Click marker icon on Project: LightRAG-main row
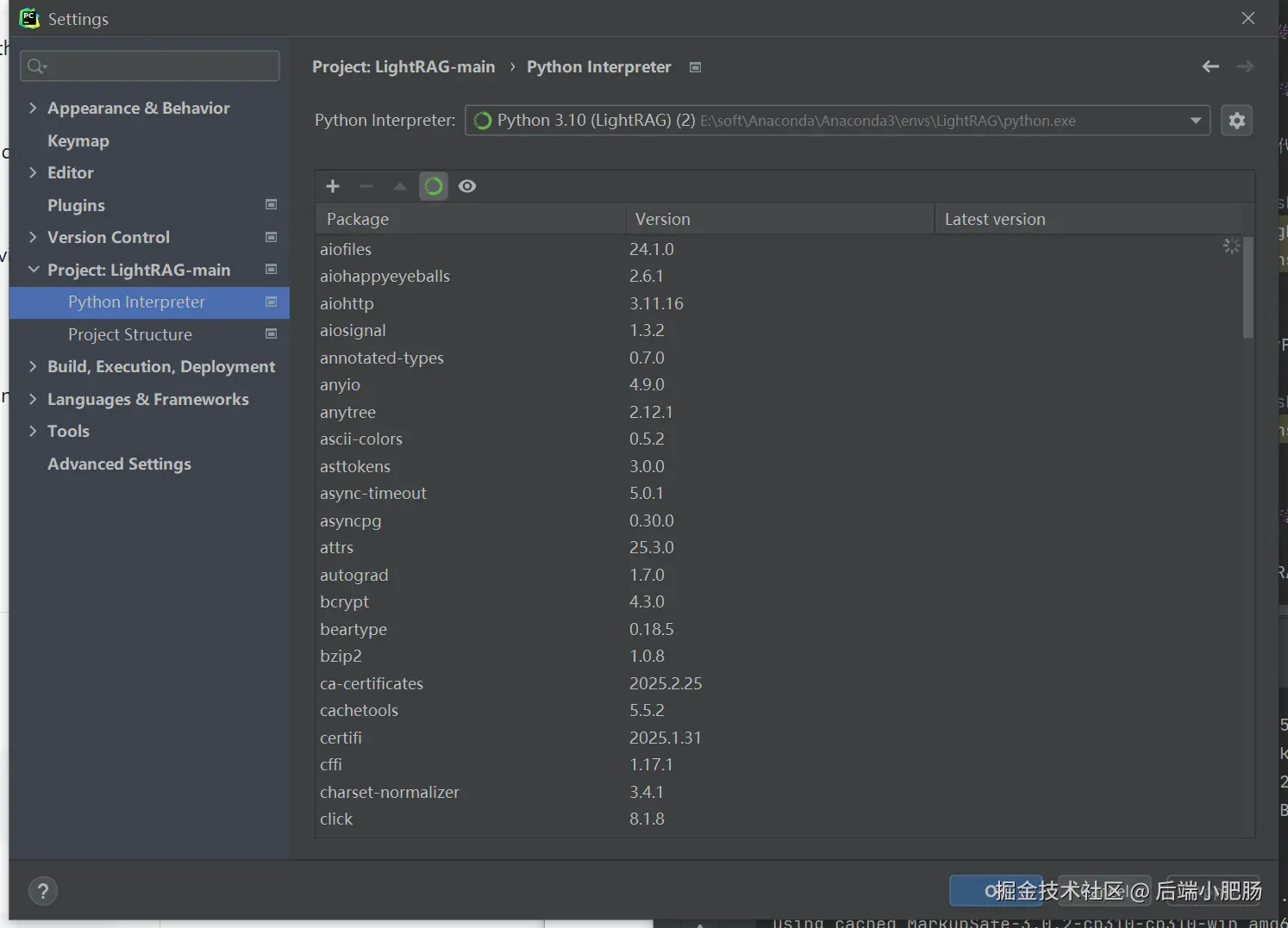The image size is (1288, 928). (272, 269)
